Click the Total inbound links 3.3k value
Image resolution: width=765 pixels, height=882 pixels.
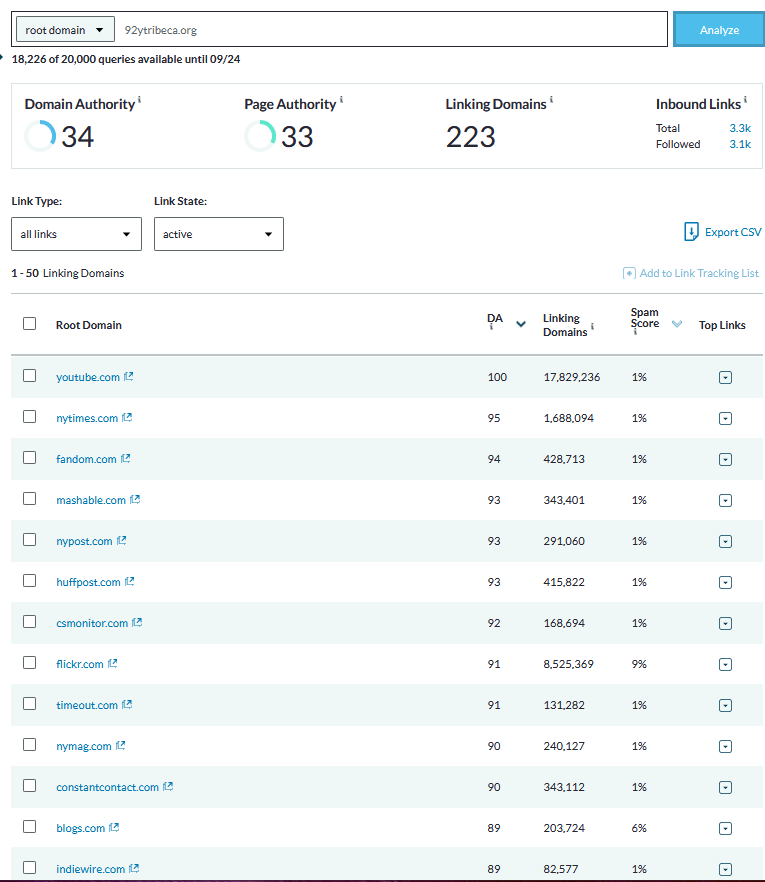pos(740,128)
